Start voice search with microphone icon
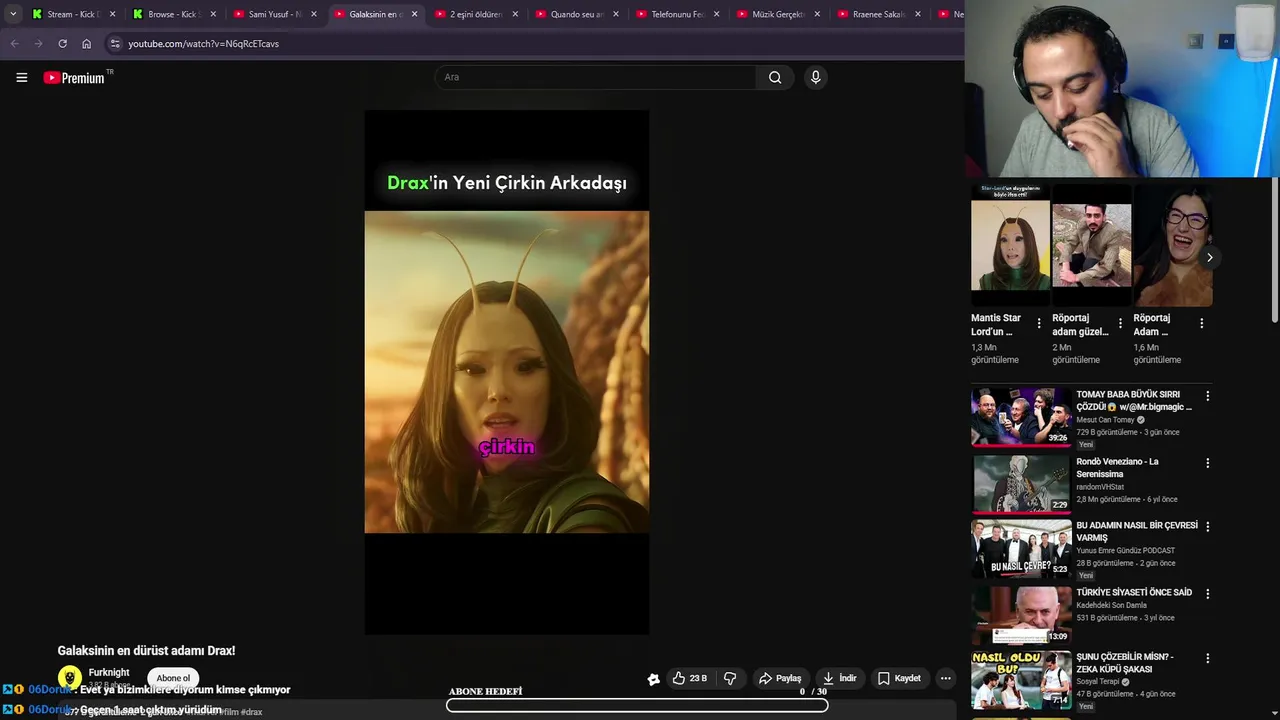The image size is (1280, 720). (816, 77)
